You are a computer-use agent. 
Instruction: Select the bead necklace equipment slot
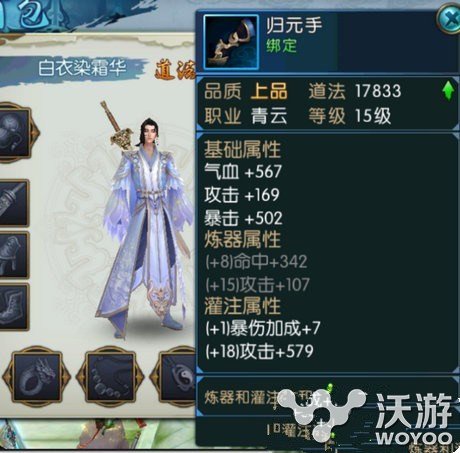pyautogui.click(x=110, y=376)
